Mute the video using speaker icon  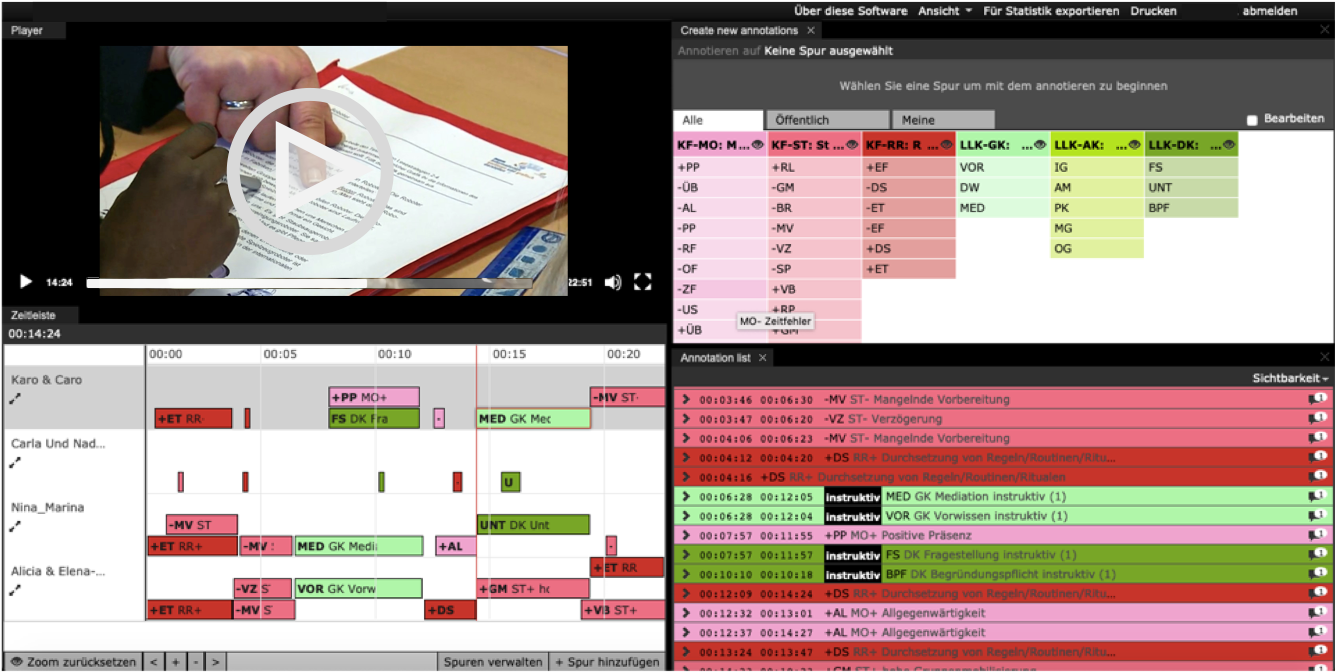click(613, 282)
